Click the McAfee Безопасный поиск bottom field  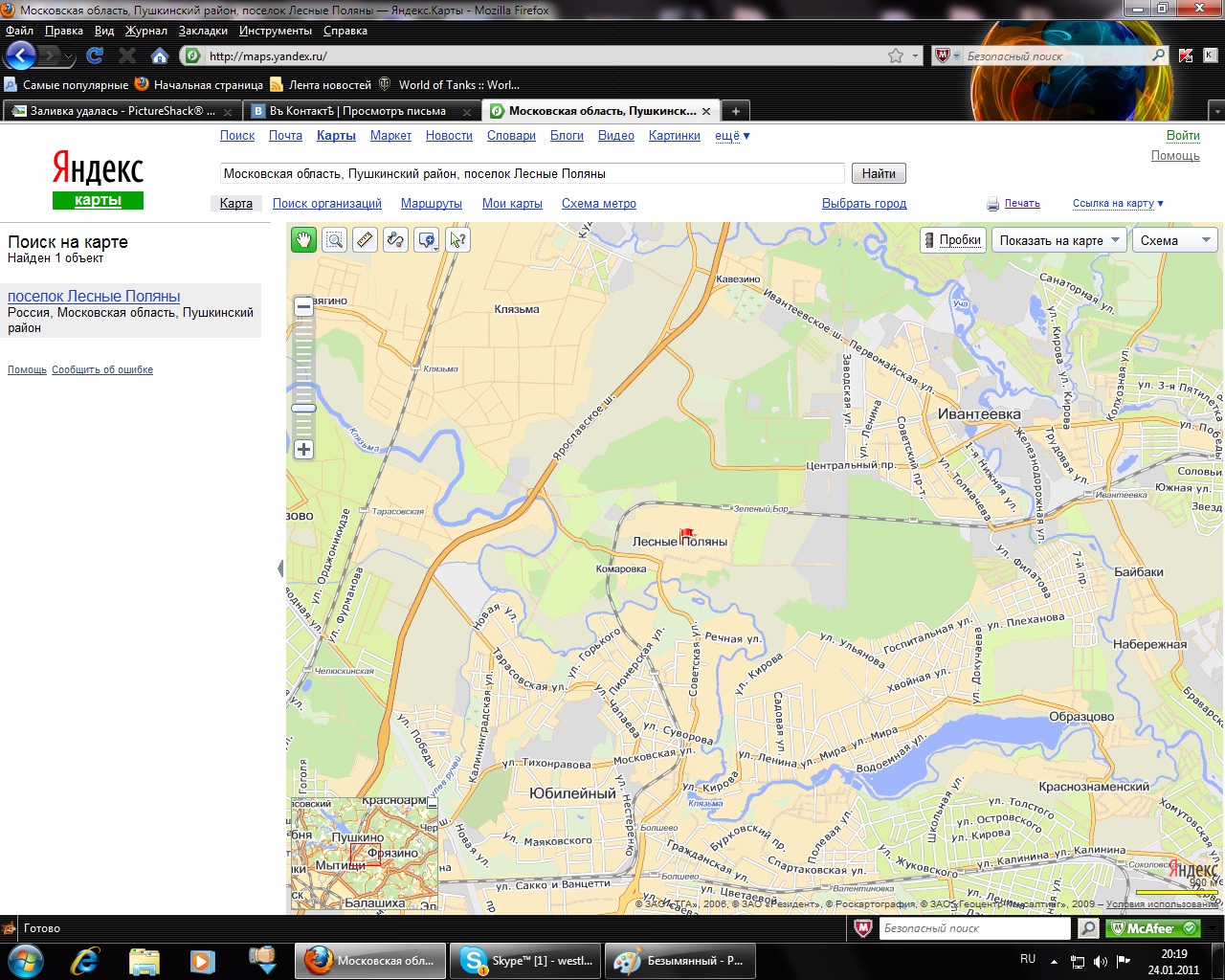tap(974, 928)
